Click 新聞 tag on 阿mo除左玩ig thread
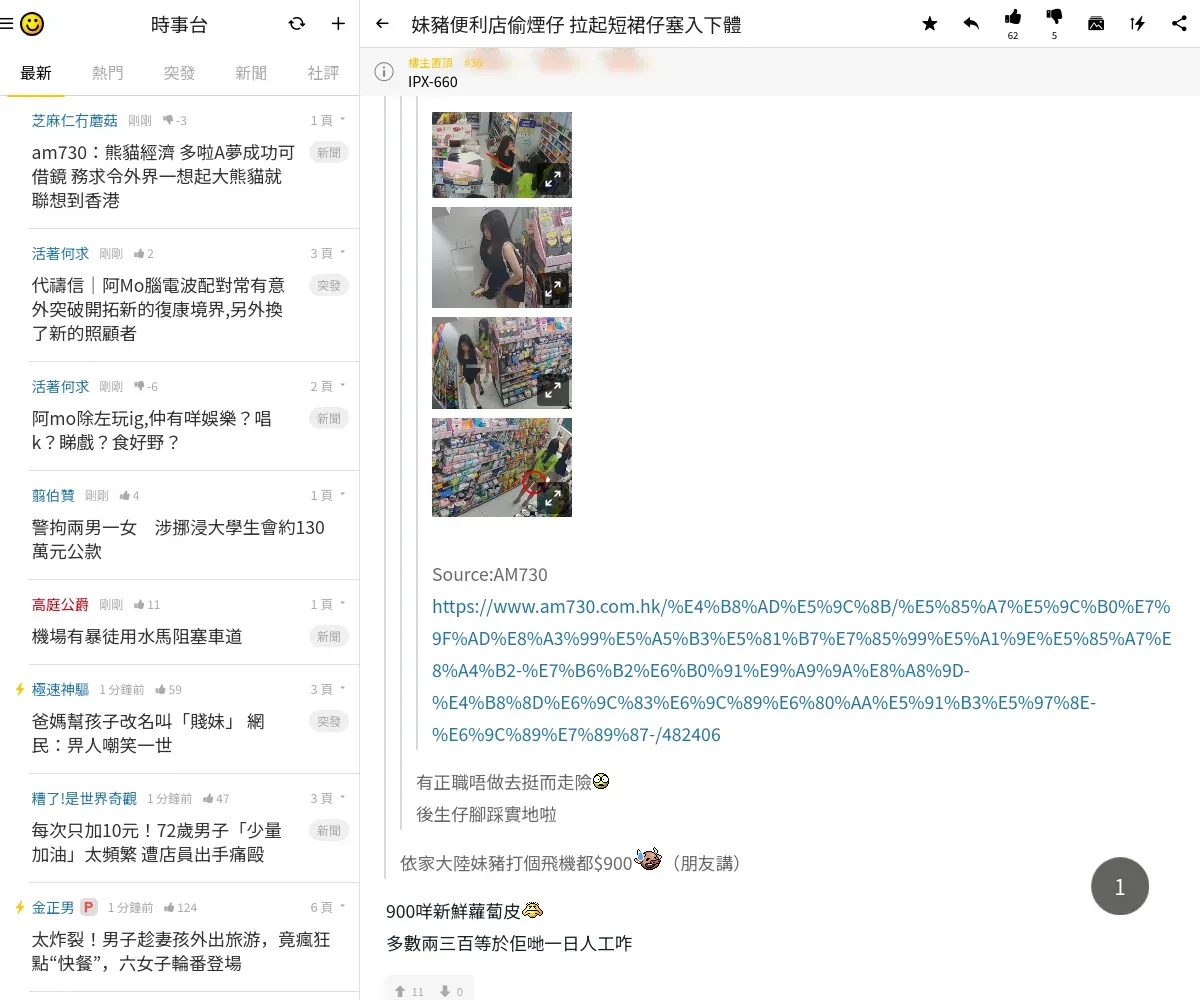 [x=329, y=418]
